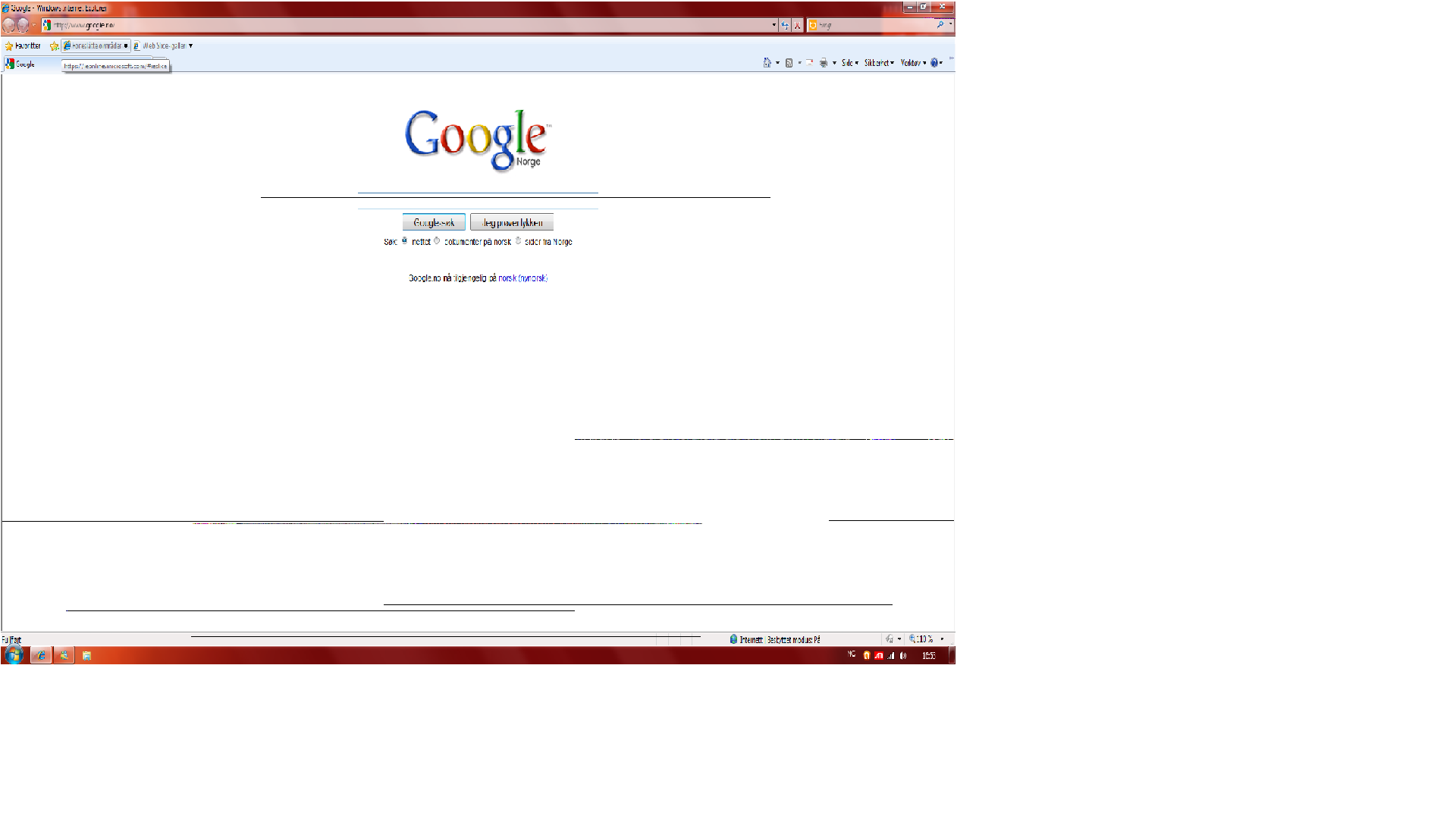Expand the address bar history dropdown arrow
Viewport: 1456px width, 819px height.
pos(773,25)
